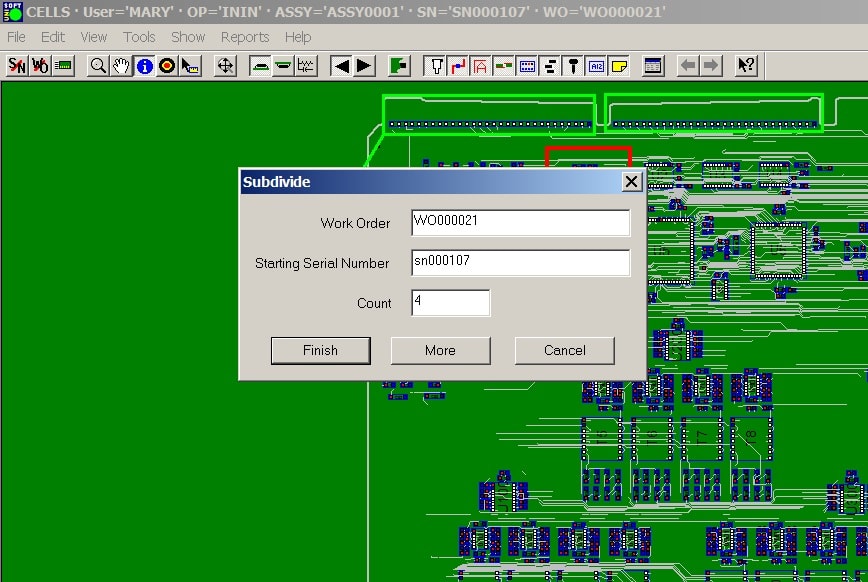Open the Reports menu
The height and width of the screenshot is (582, 868).
point(245,37)
